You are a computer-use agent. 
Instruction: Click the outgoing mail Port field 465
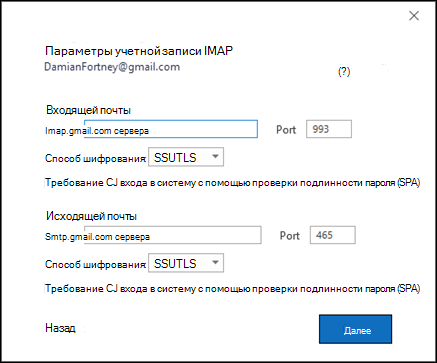(x=333, y=235)
